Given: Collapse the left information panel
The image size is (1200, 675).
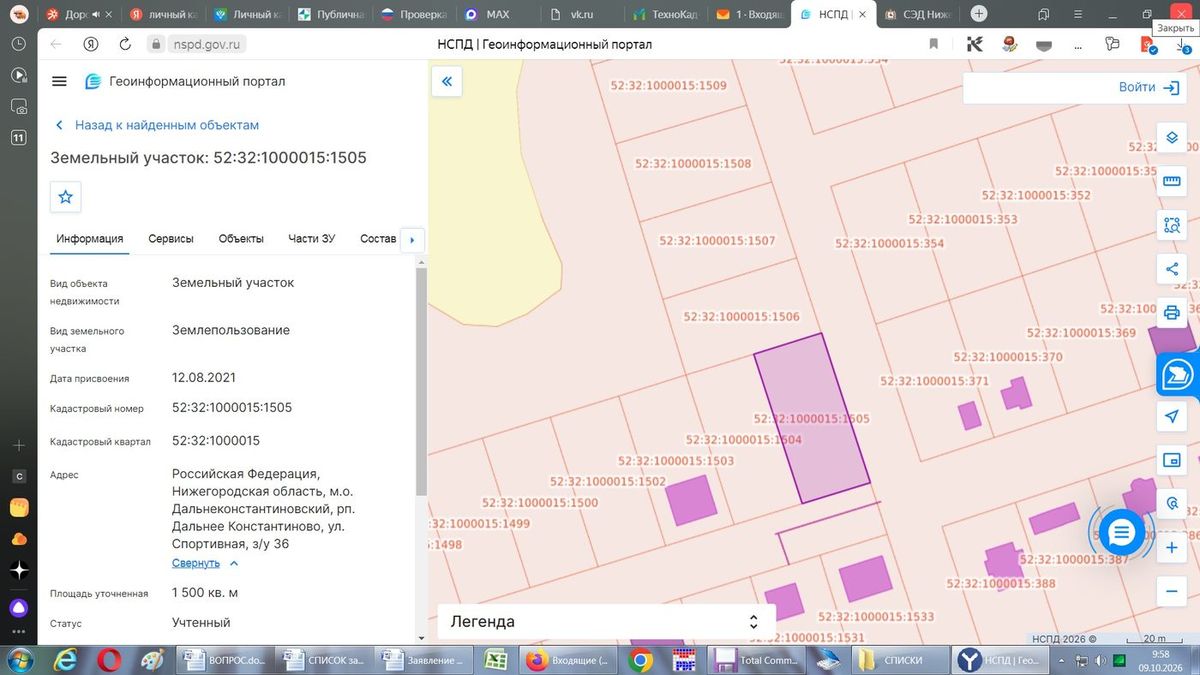Looking at the screenshot, I should 446,82.
